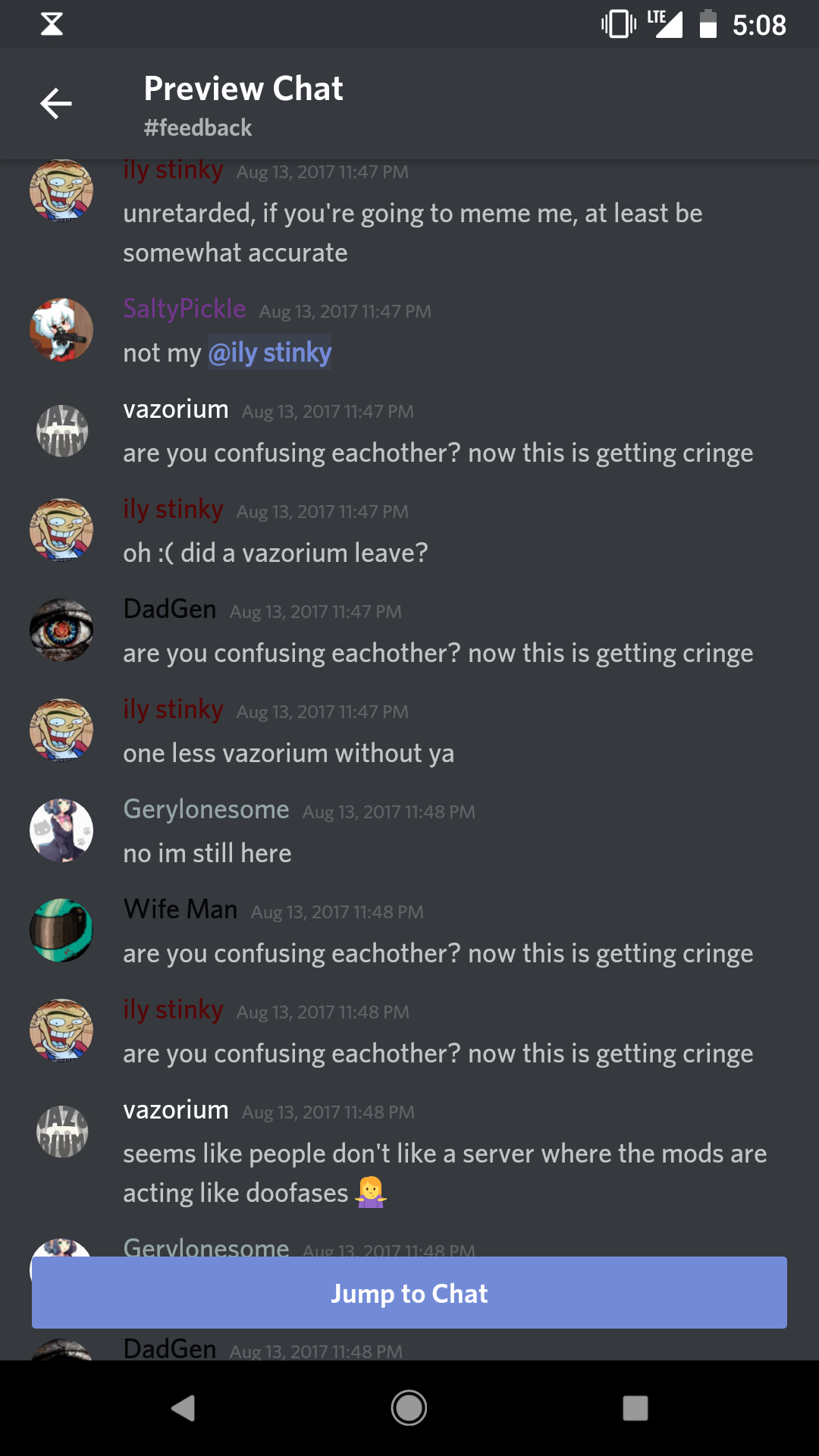Tap ily stinky avatar beside 'one less vazorium'
Image resolution: width=819 pixels, height=1456 pixels.
click(x=61, y=730)
